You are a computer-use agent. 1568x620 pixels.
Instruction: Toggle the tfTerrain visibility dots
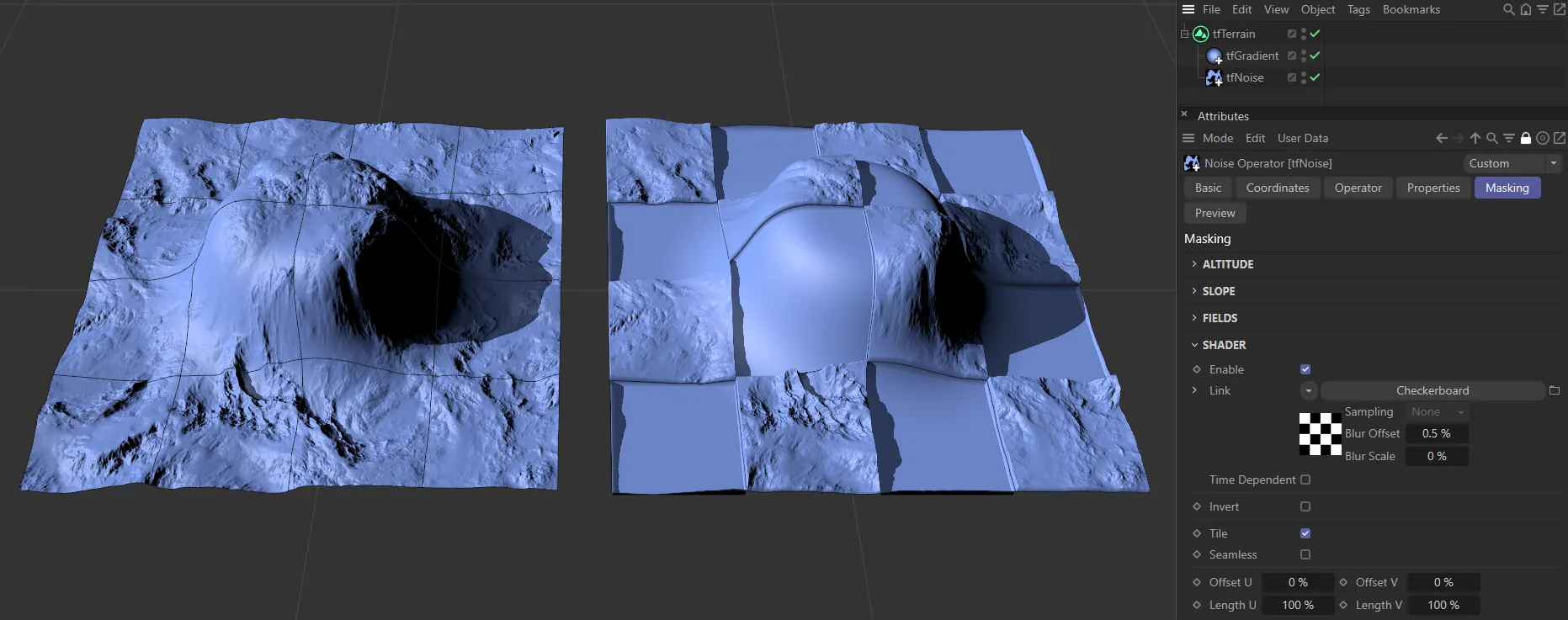(1304, 34)
